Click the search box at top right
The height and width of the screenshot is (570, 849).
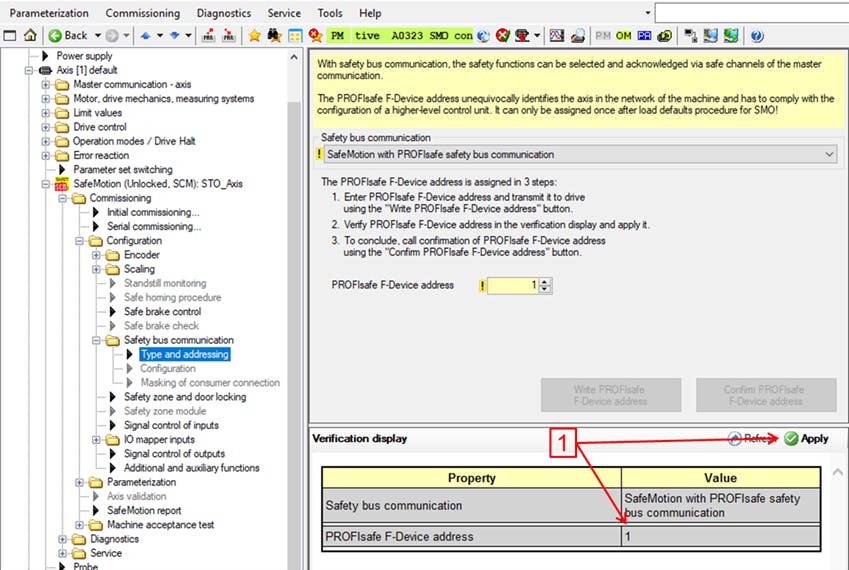tap(752, 13)
